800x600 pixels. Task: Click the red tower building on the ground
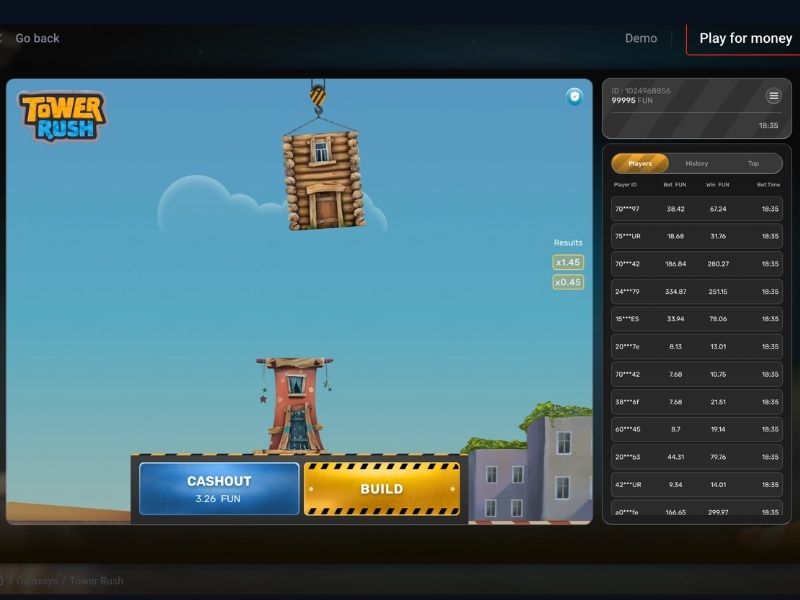pos(294,405)
